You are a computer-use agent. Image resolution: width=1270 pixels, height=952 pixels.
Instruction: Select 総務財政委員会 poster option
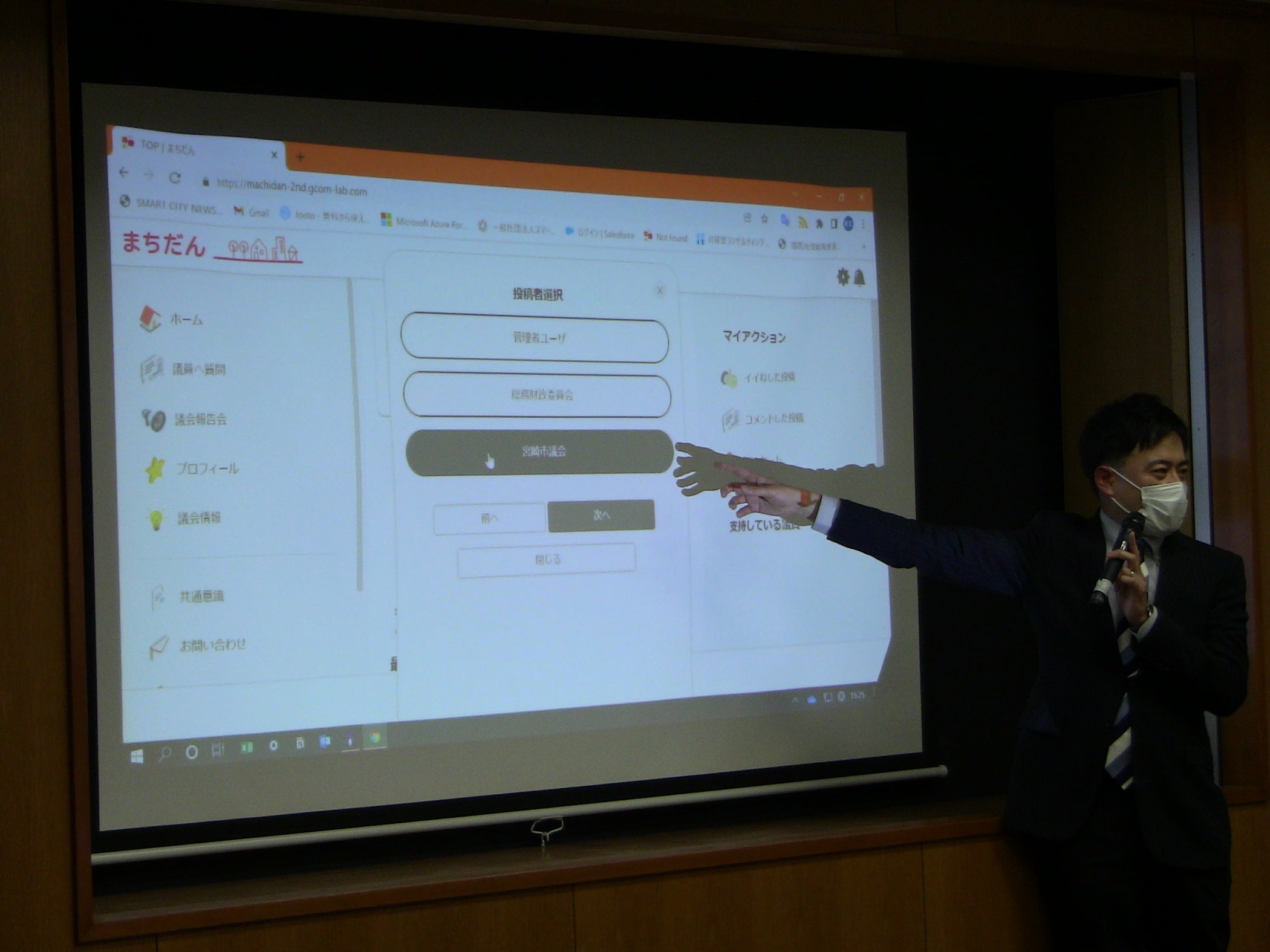(x=537, y=395)
